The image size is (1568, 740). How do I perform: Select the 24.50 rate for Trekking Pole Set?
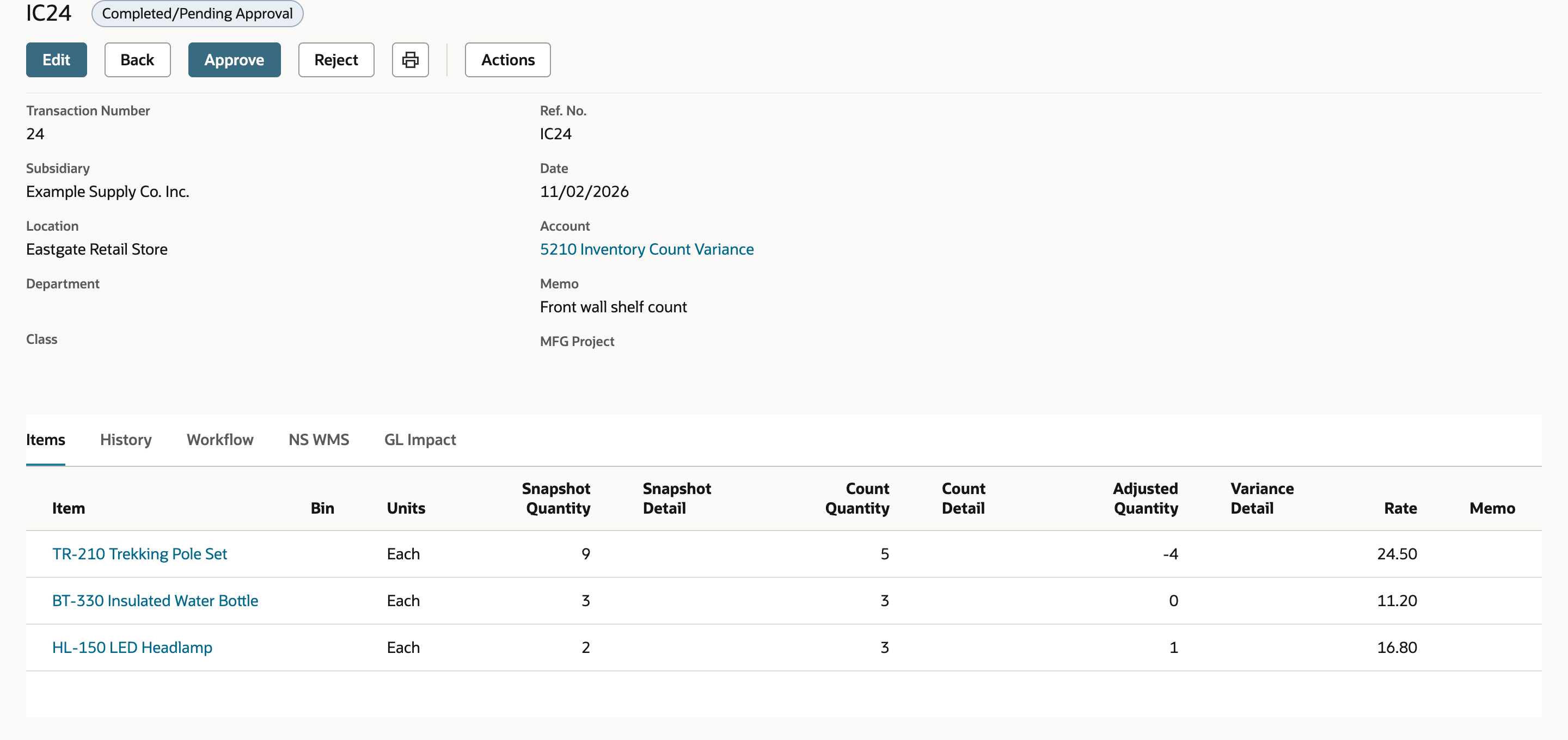[x=1397, y=554]
